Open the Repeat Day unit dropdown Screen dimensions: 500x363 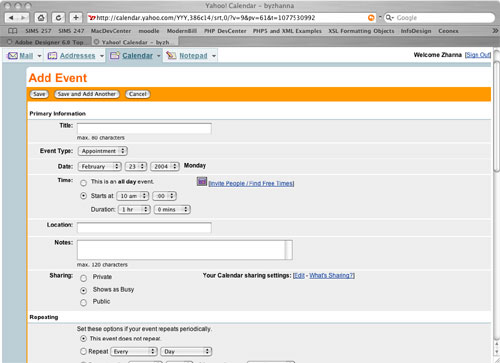186,351
